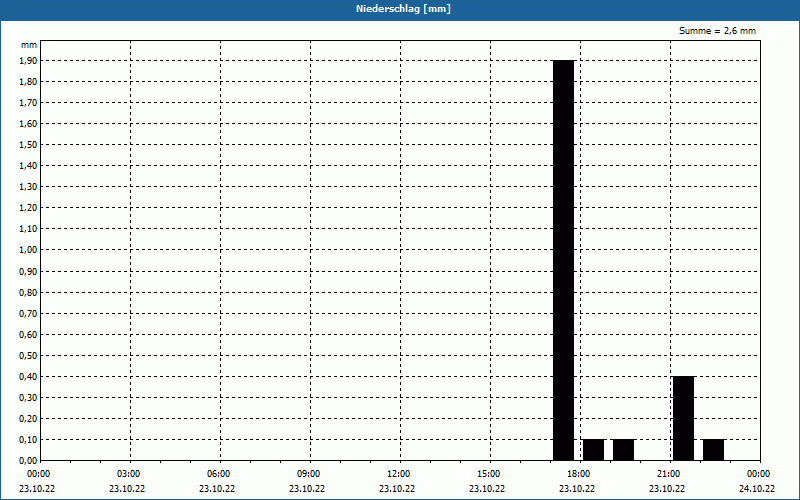
Task: Click the 1,40 y-axis label
Action: [x=28, y=166]
